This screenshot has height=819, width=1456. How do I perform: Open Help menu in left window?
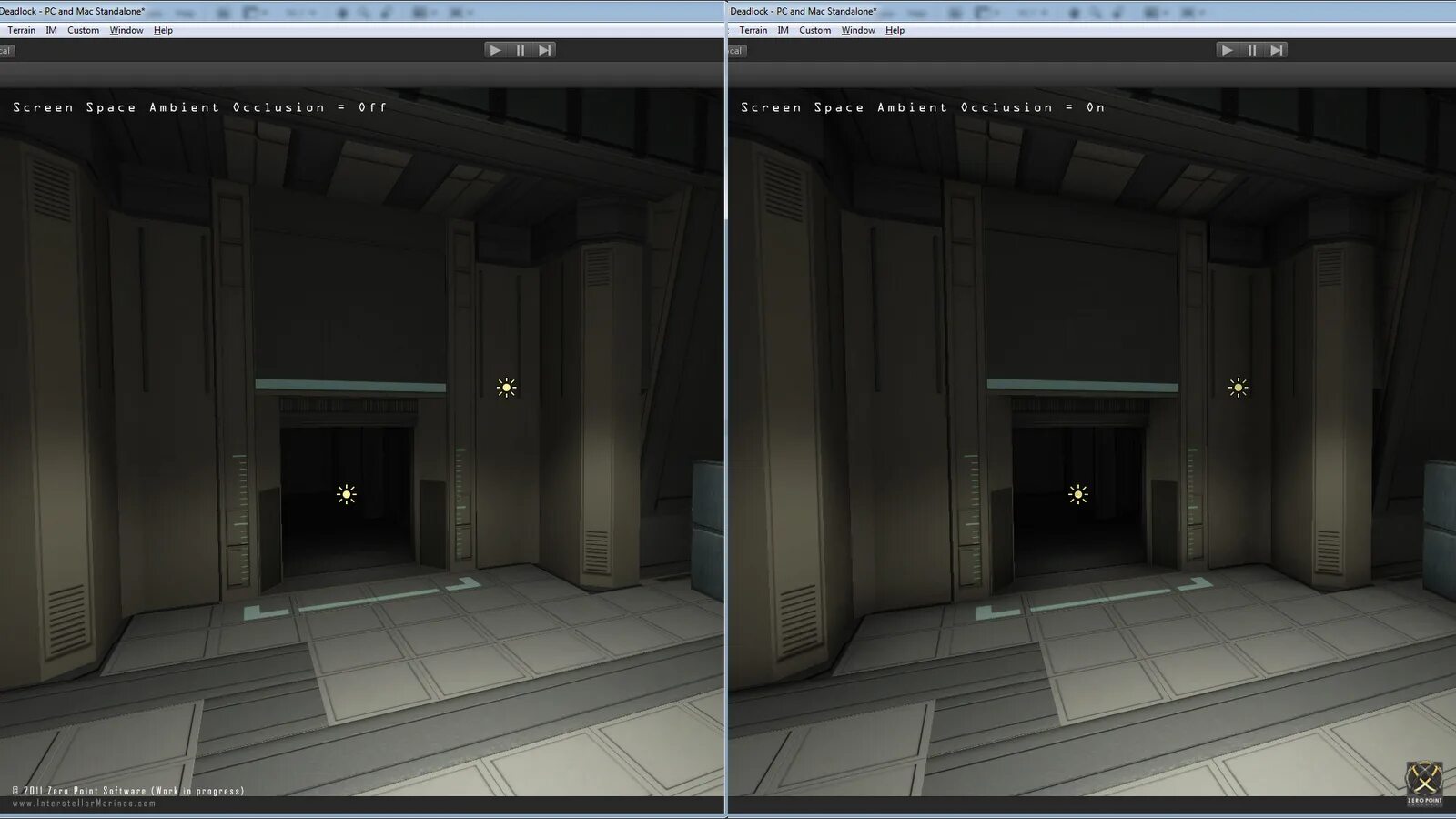click(x=163, y=30)
